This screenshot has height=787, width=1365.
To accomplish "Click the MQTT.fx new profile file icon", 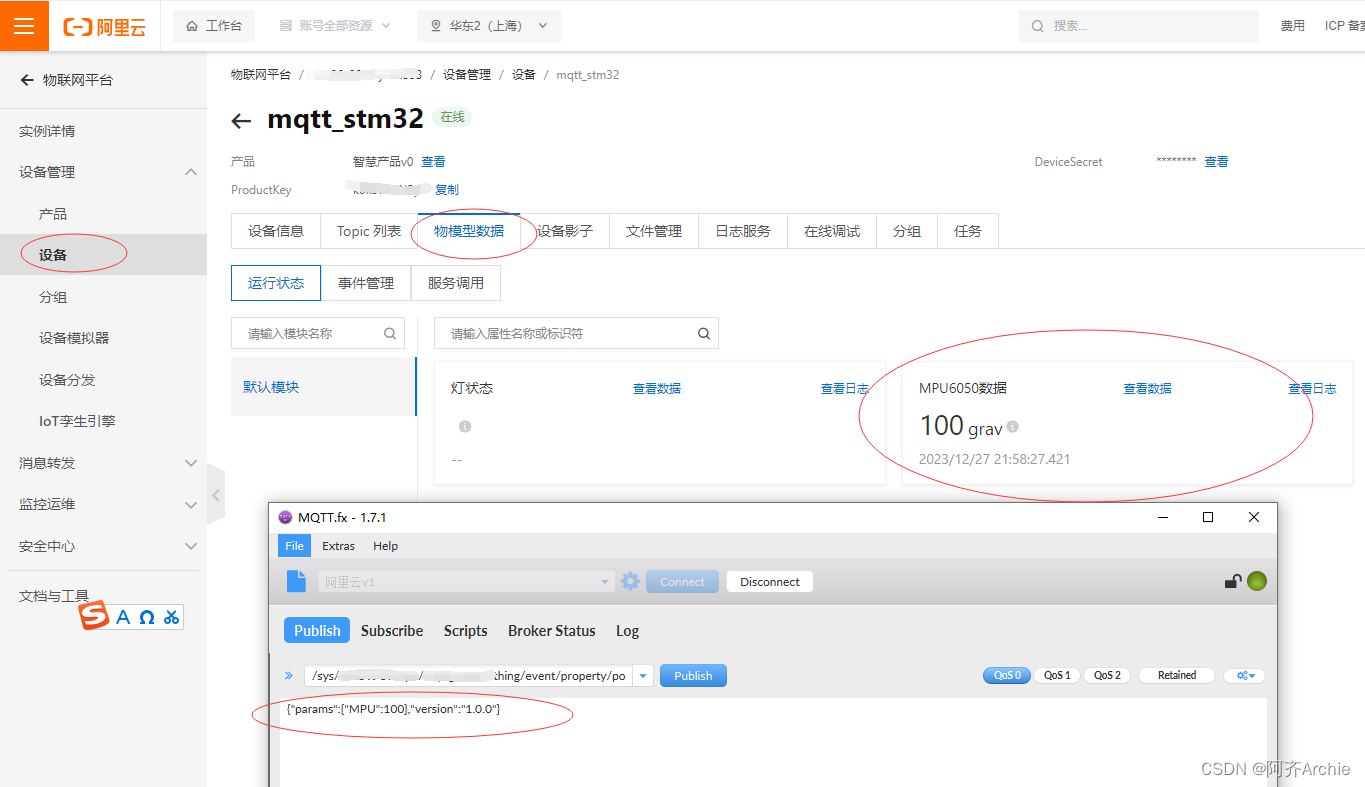I will point(297,581).
